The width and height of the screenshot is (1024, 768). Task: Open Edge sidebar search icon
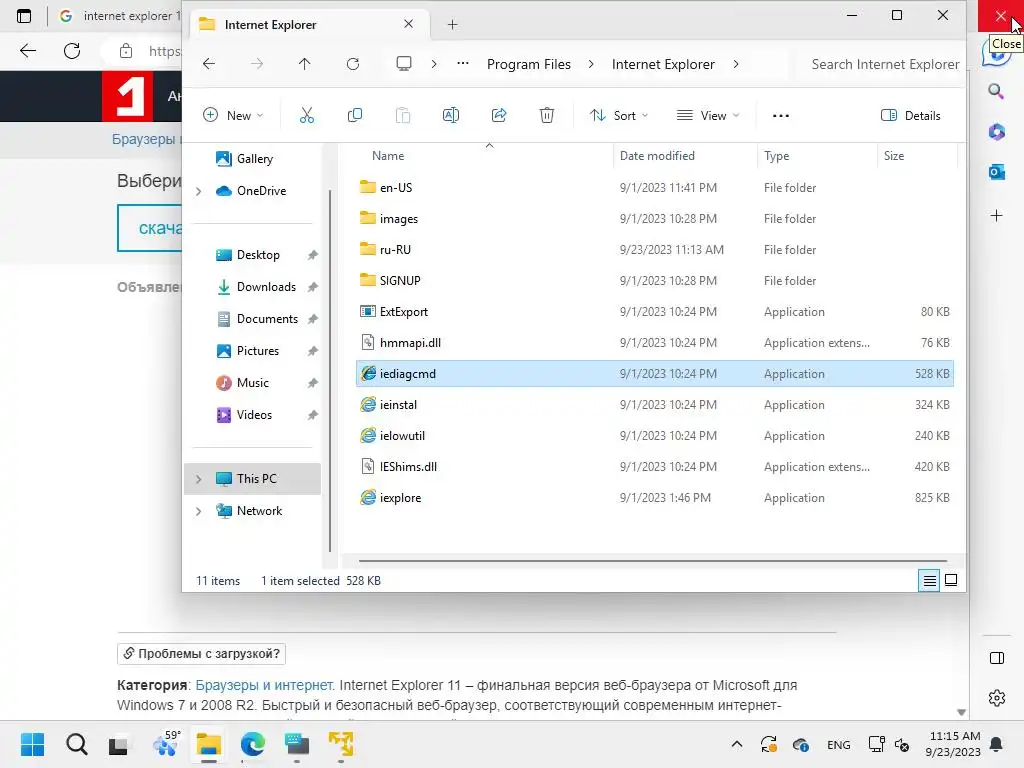click(x=996, y=91)
